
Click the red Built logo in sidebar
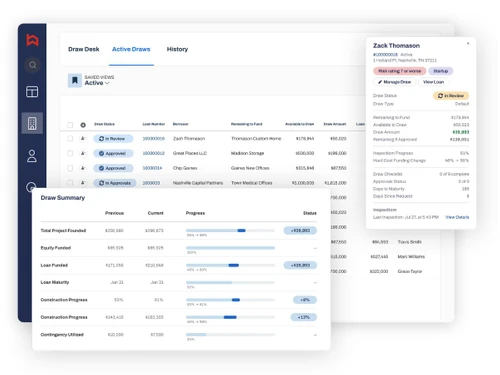[x=32, y=40]
